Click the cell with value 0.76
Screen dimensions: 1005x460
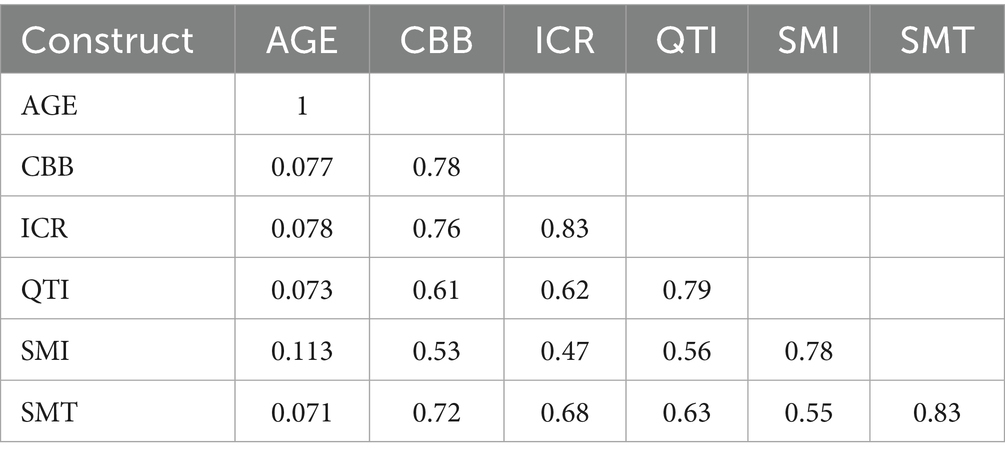click(x=436, y=229)
